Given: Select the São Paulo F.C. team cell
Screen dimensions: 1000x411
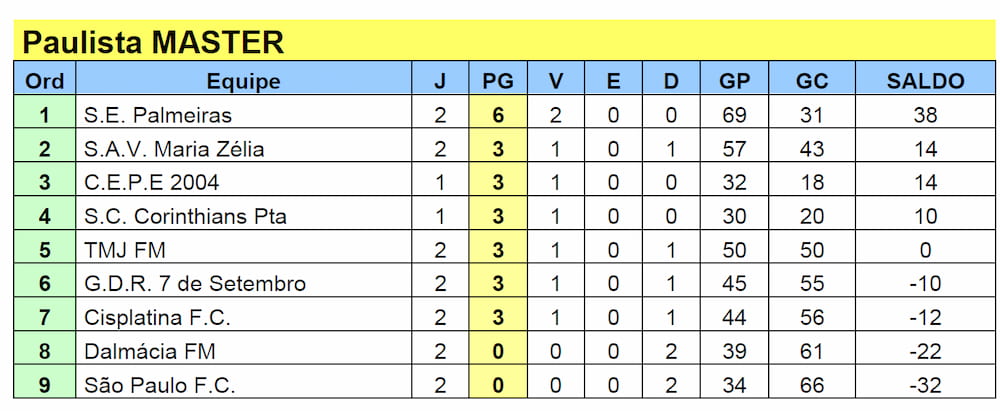Looking at the screenshot, I should coord(160,385).
